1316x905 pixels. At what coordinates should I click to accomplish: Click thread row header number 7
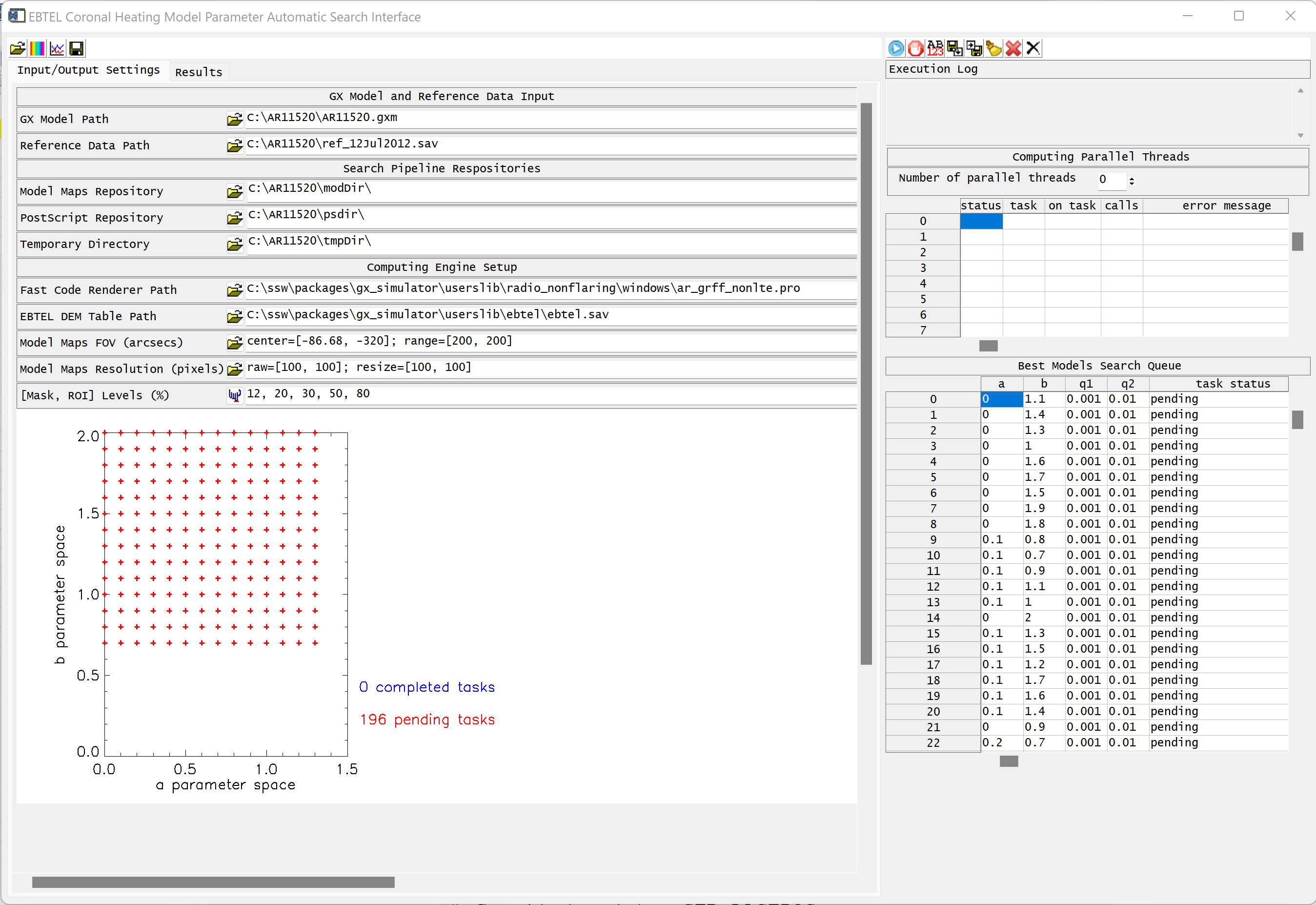coord(923,330)
